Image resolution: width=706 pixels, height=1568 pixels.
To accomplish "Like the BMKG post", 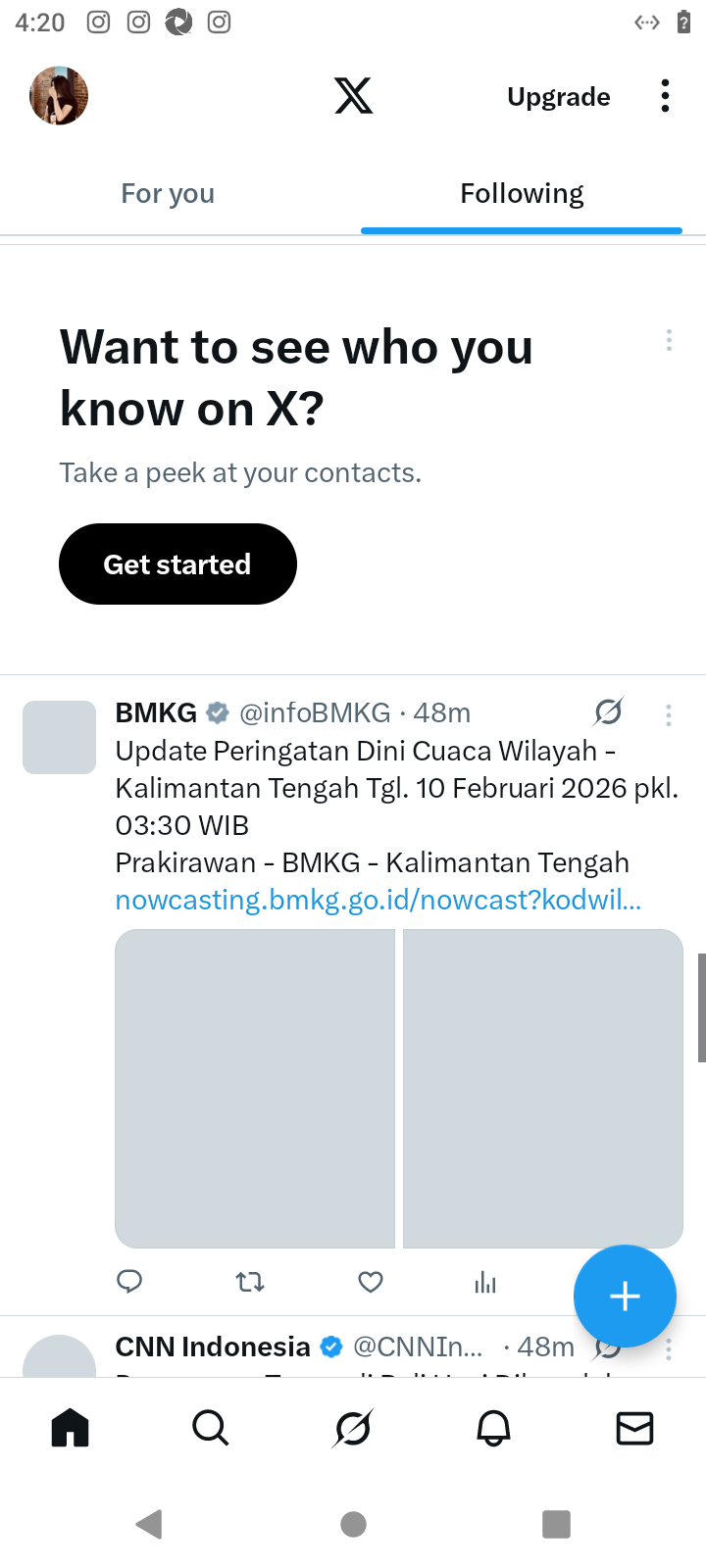I will click(370, 1281).
